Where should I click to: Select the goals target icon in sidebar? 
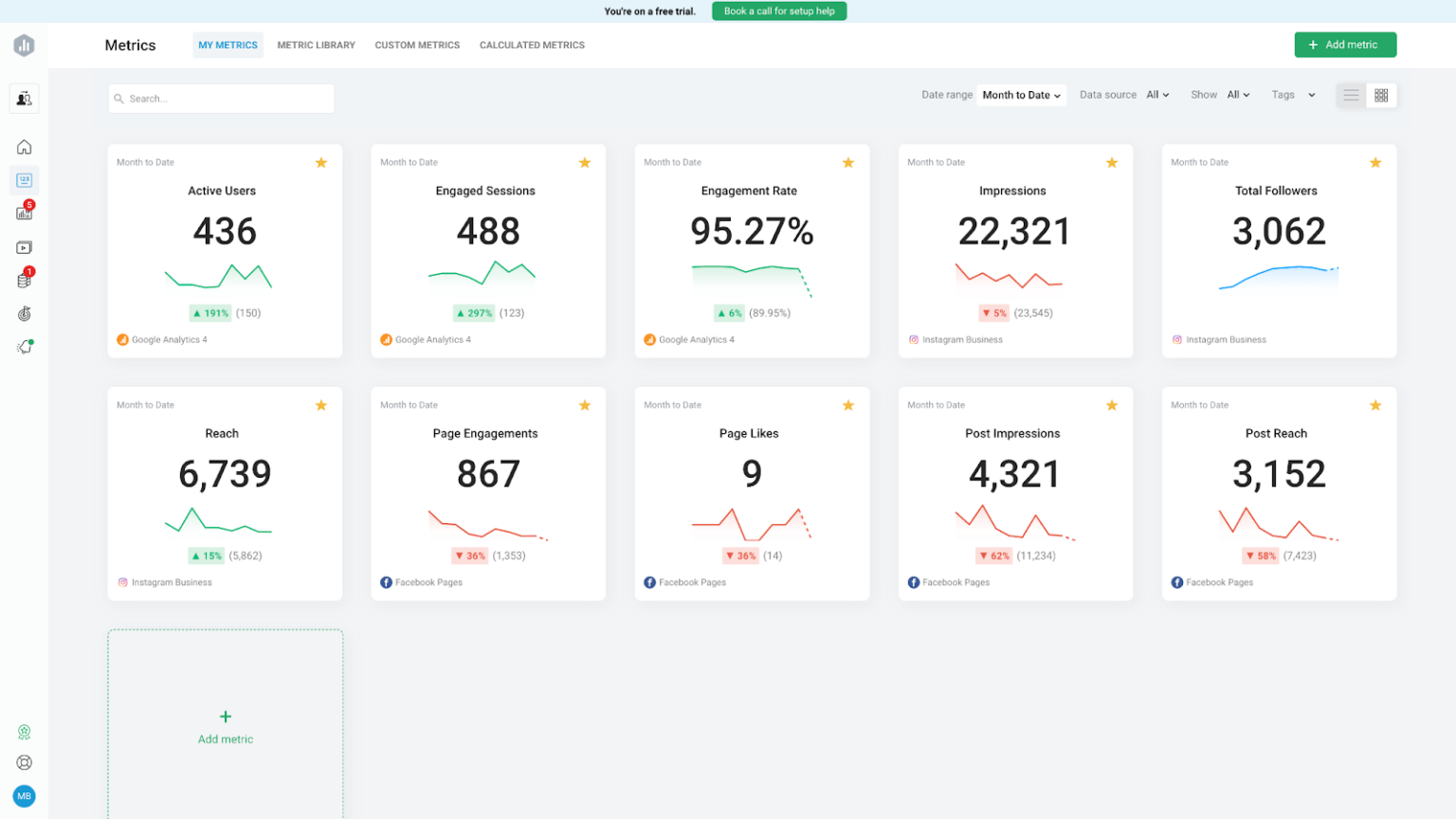(24, 313)
